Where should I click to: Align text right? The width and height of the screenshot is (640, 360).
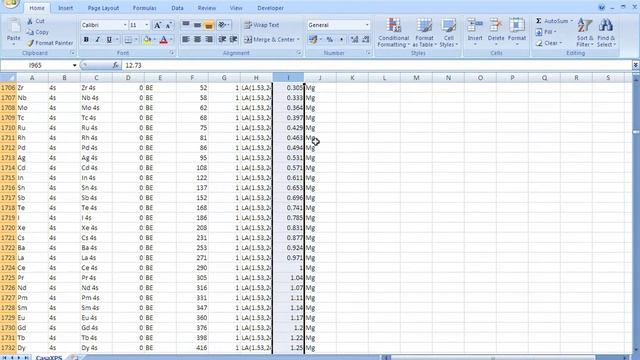(209, 40)
